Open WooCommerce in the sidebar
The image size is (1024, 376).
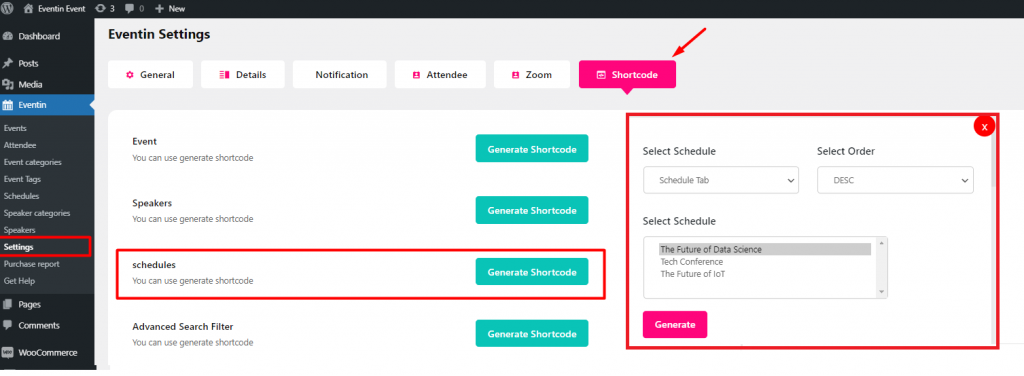(x=47, y=352)
